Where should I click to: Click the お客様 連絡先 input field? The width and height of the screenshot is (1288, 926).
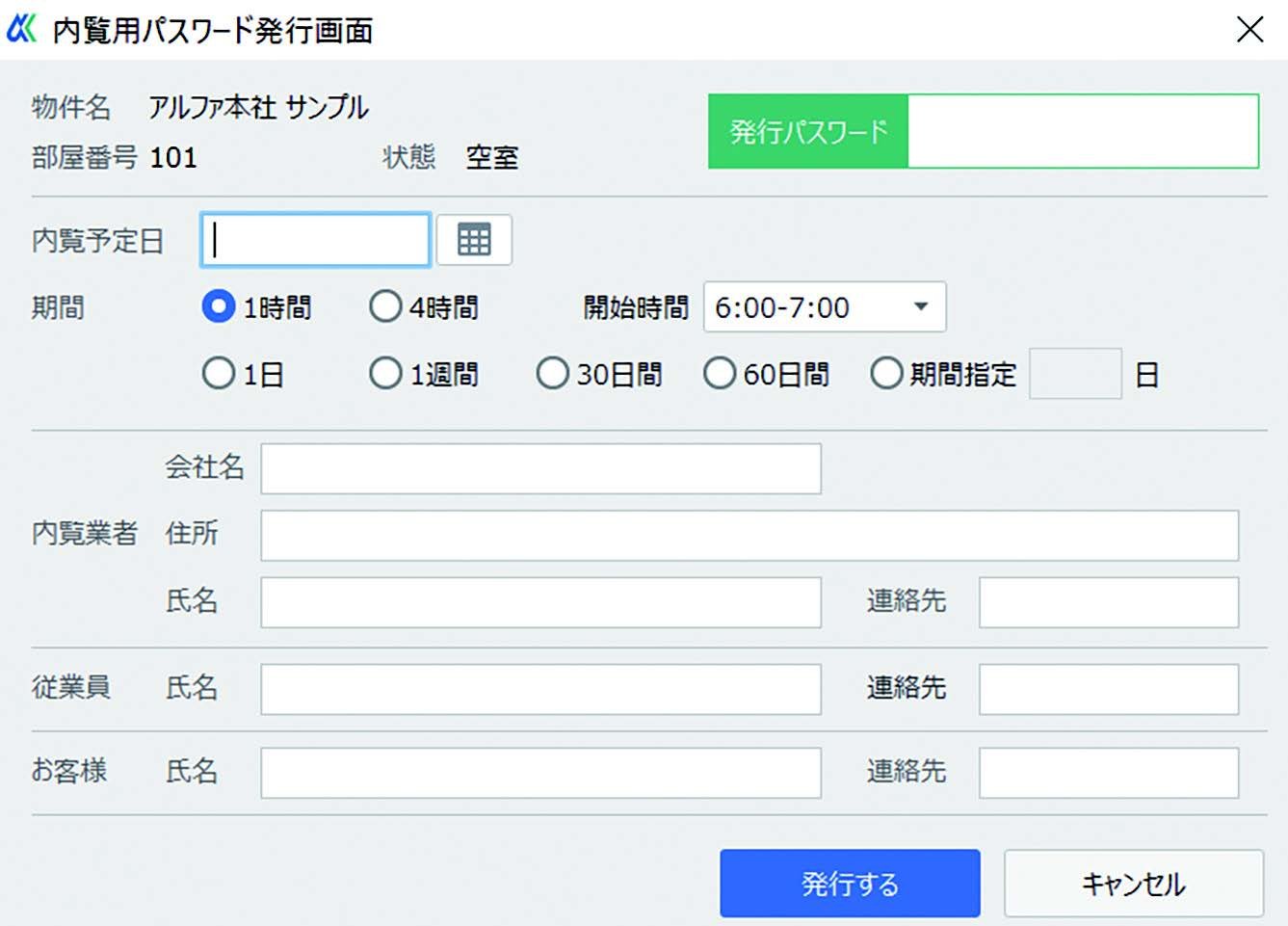point(1108,773)
